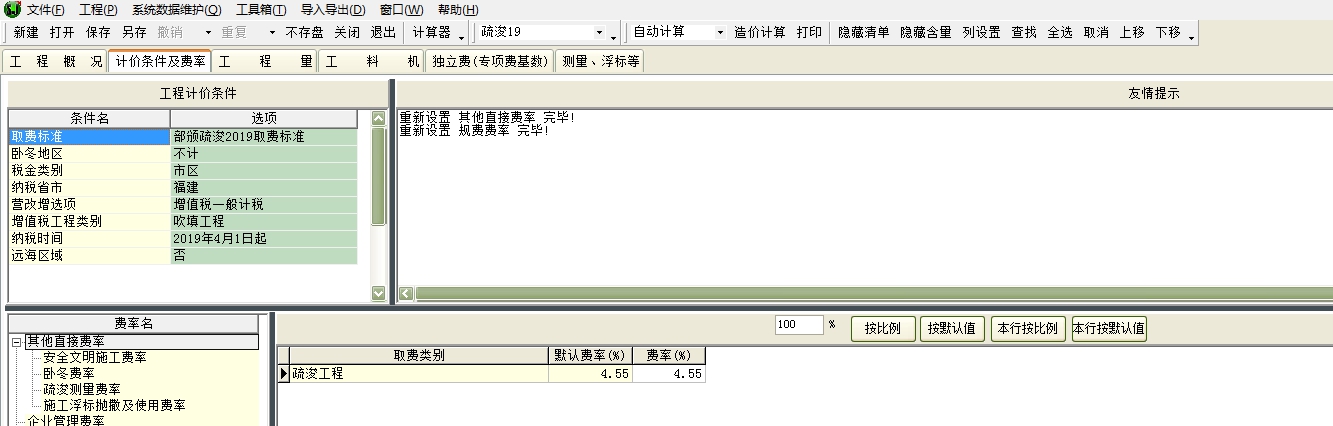
Task: Click 打印 in the toolbar
Action: (x=809, y=32)
